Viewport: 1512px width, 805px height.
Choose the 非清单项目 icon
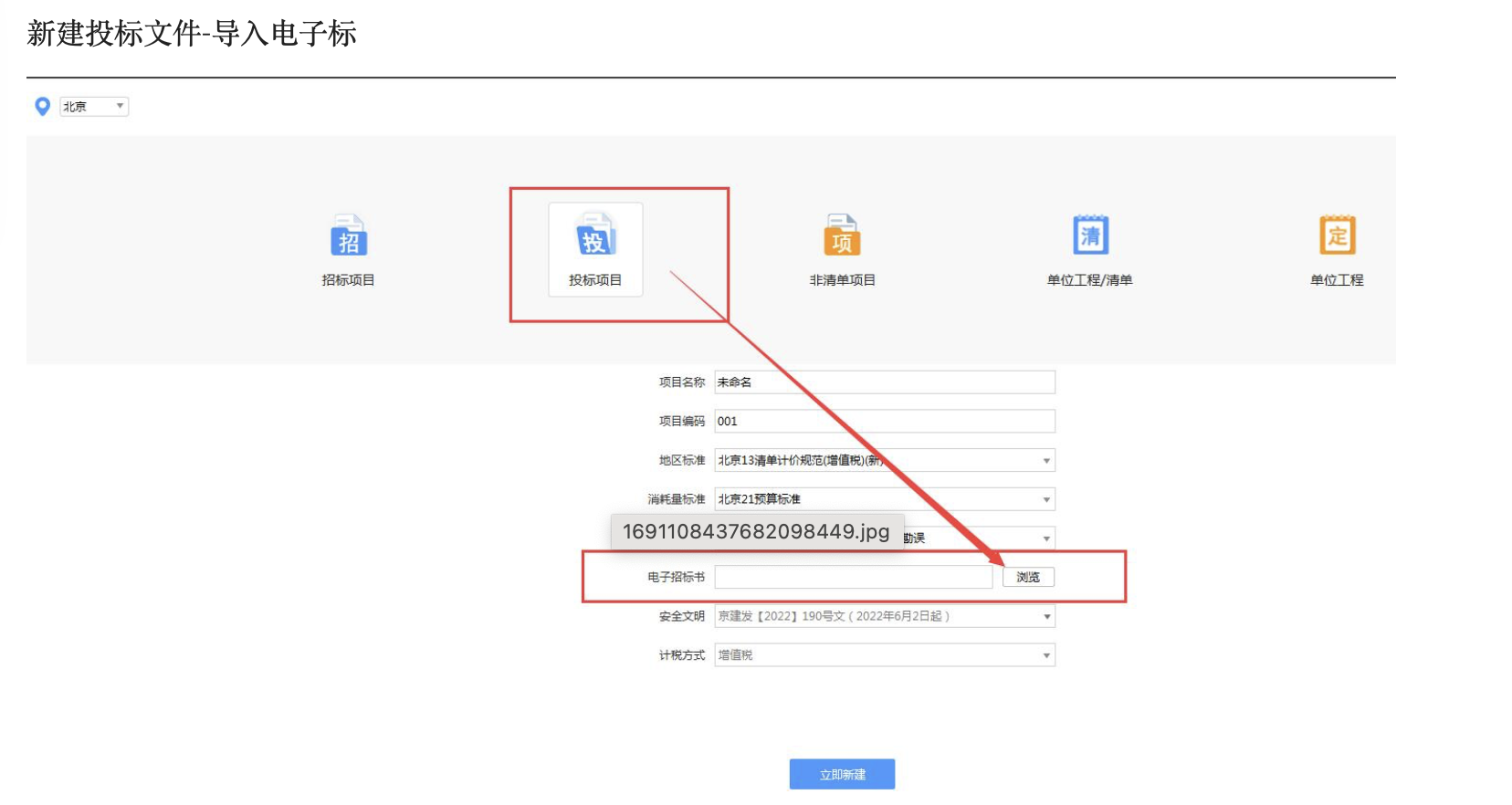[842, 235]
